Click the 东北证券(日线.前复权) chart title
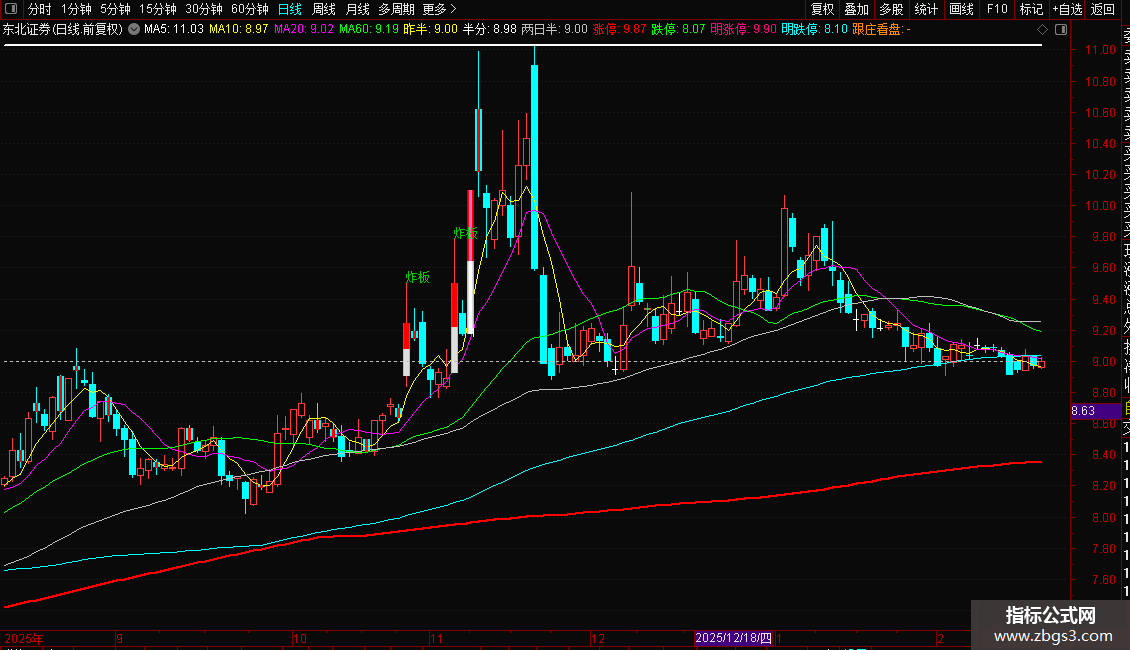1130x650 pixels. pos(63,30)
